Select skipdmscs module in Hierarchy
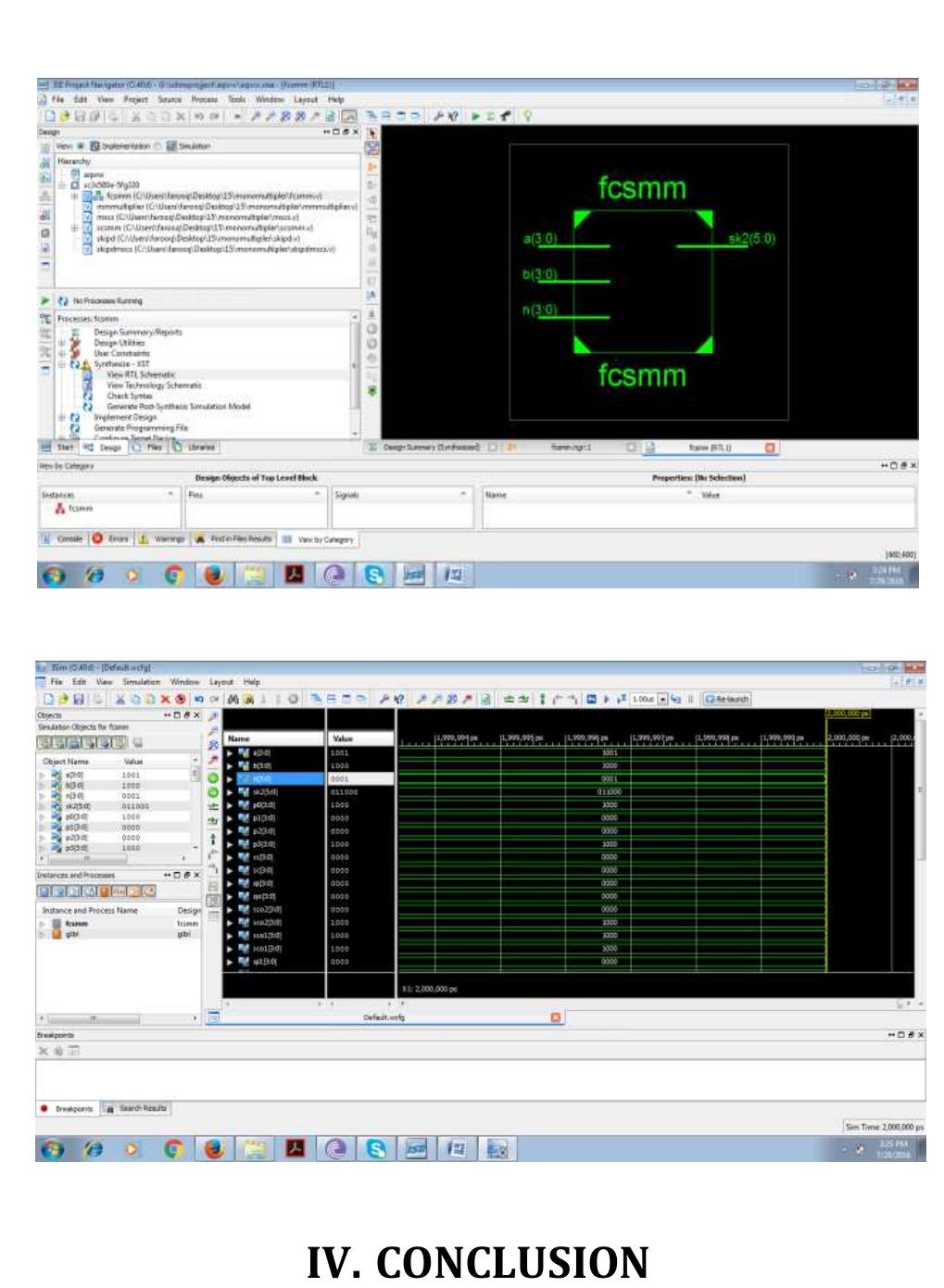This screenshot has width=944, height=1288. (x=209, y=249)
